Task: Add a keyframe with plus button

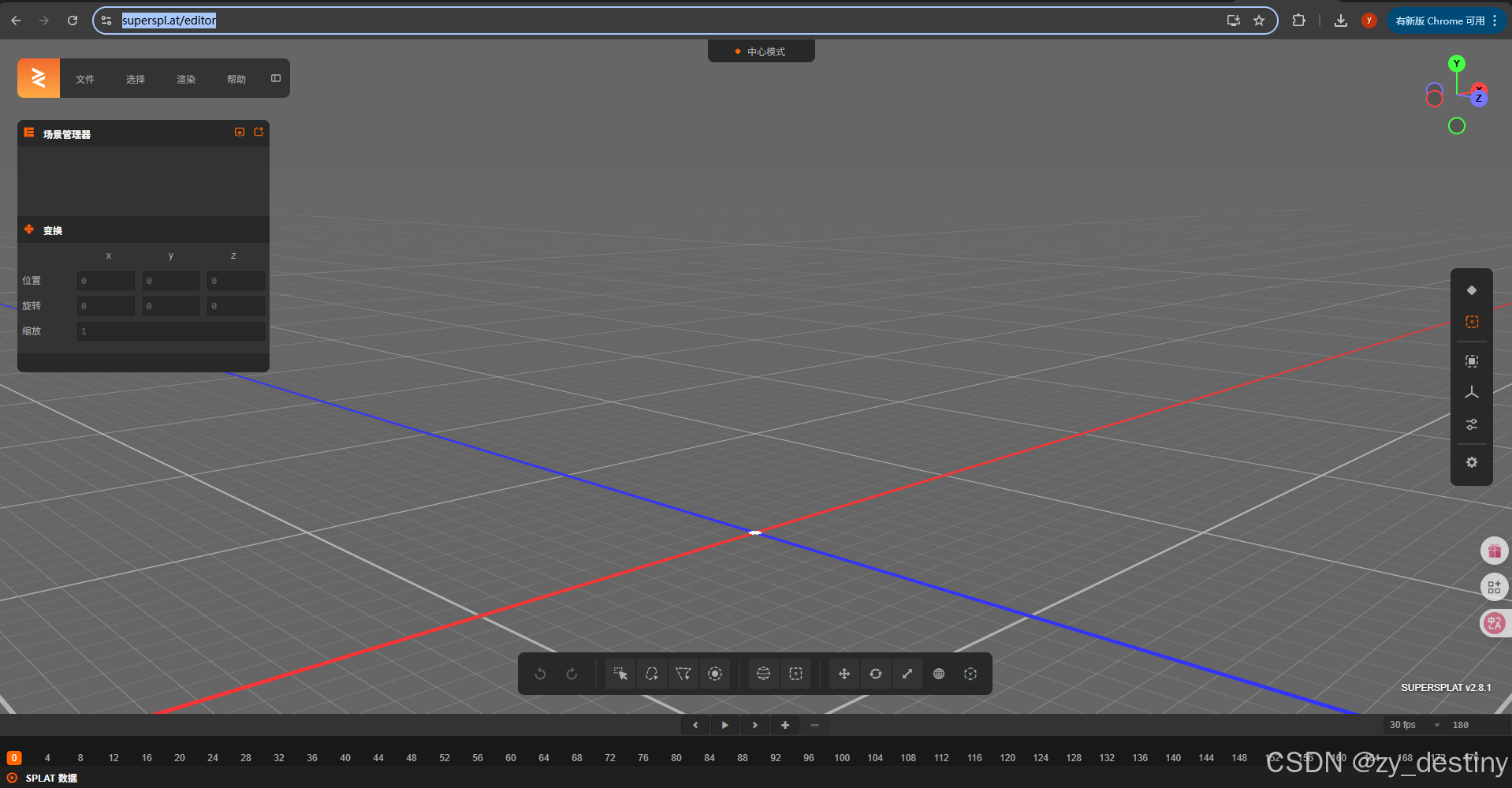Action: tap(785, 725)
